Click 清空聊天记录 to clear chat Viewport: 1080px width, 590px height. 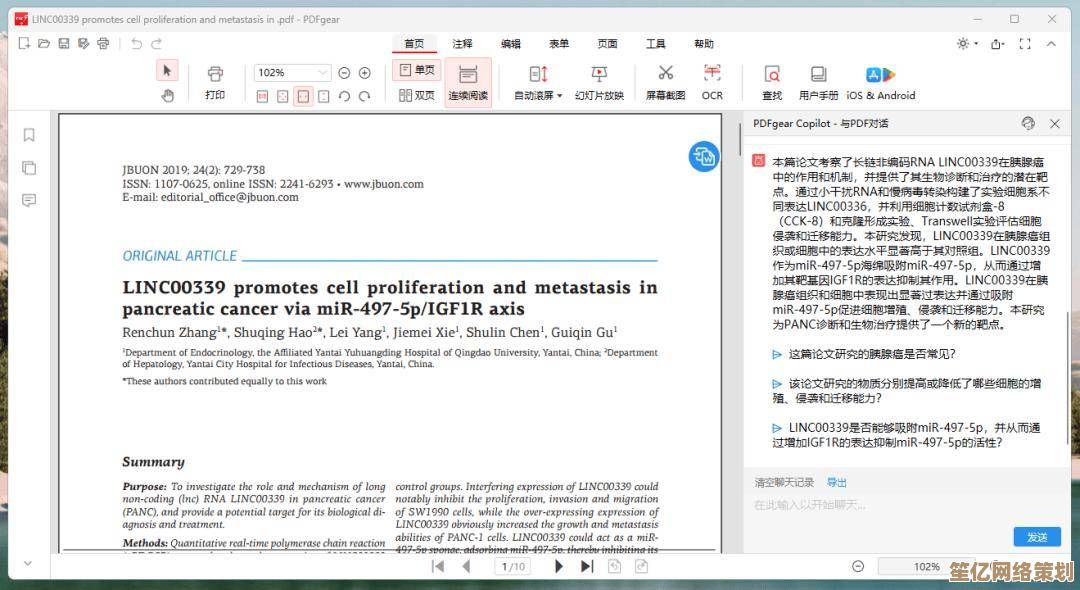(785, 483)
